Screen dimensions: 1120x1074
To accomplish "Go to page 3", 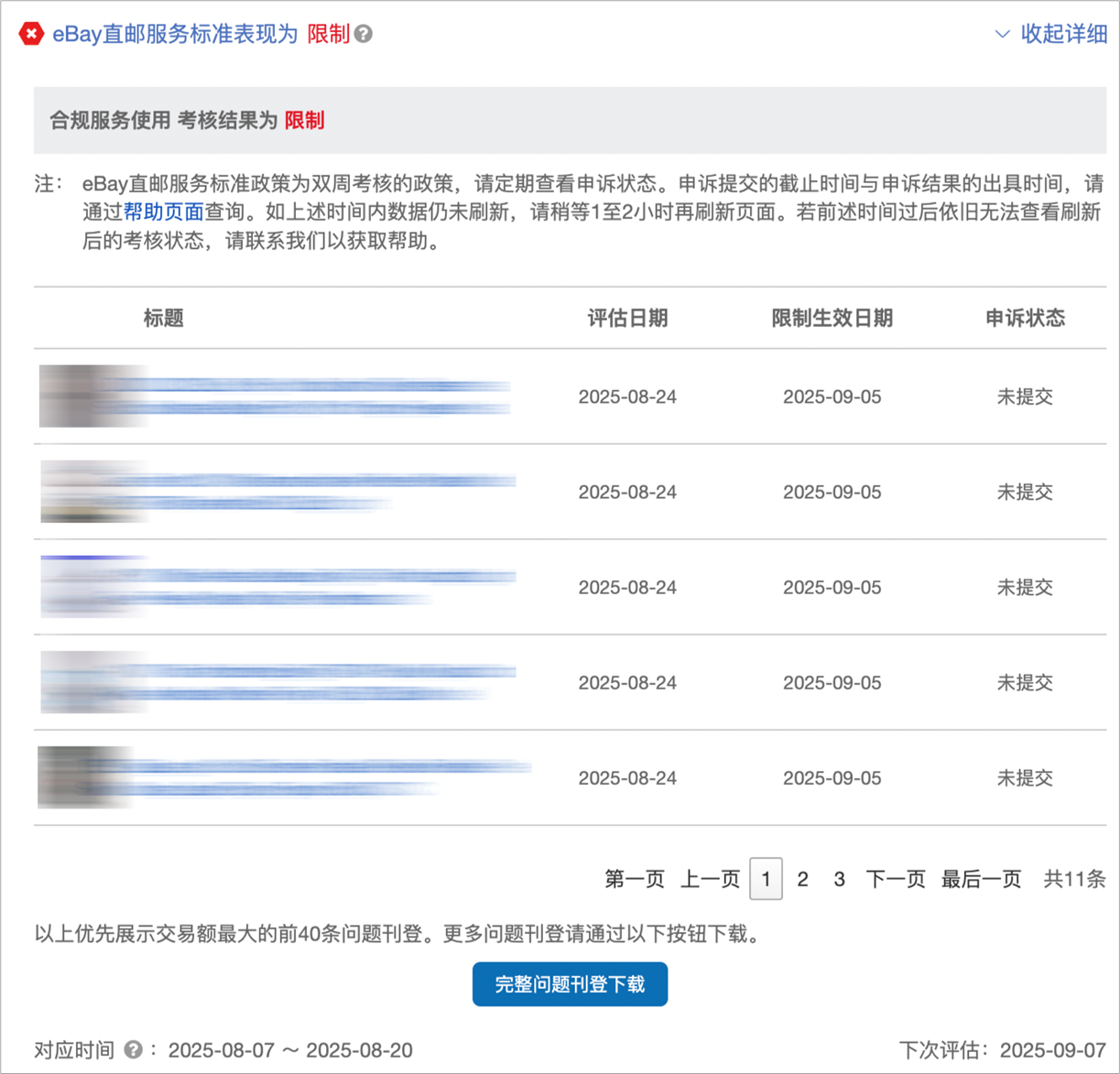I will 839,880.
